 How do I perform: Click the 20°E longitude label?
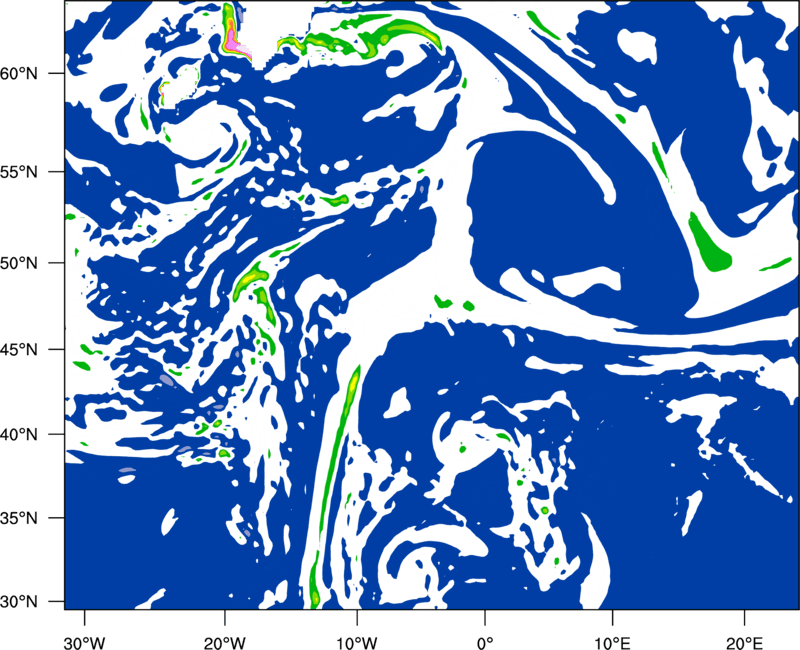(744, 643)
